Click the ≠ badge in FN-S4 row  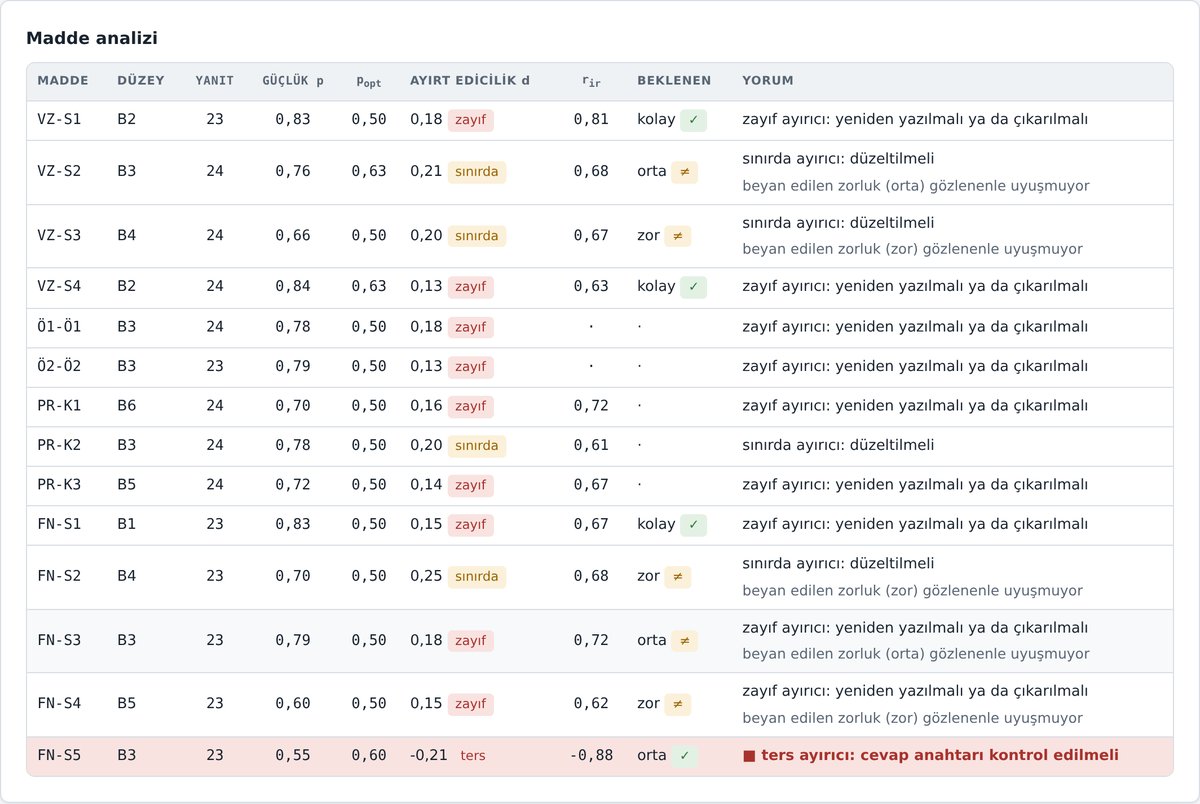677,704
